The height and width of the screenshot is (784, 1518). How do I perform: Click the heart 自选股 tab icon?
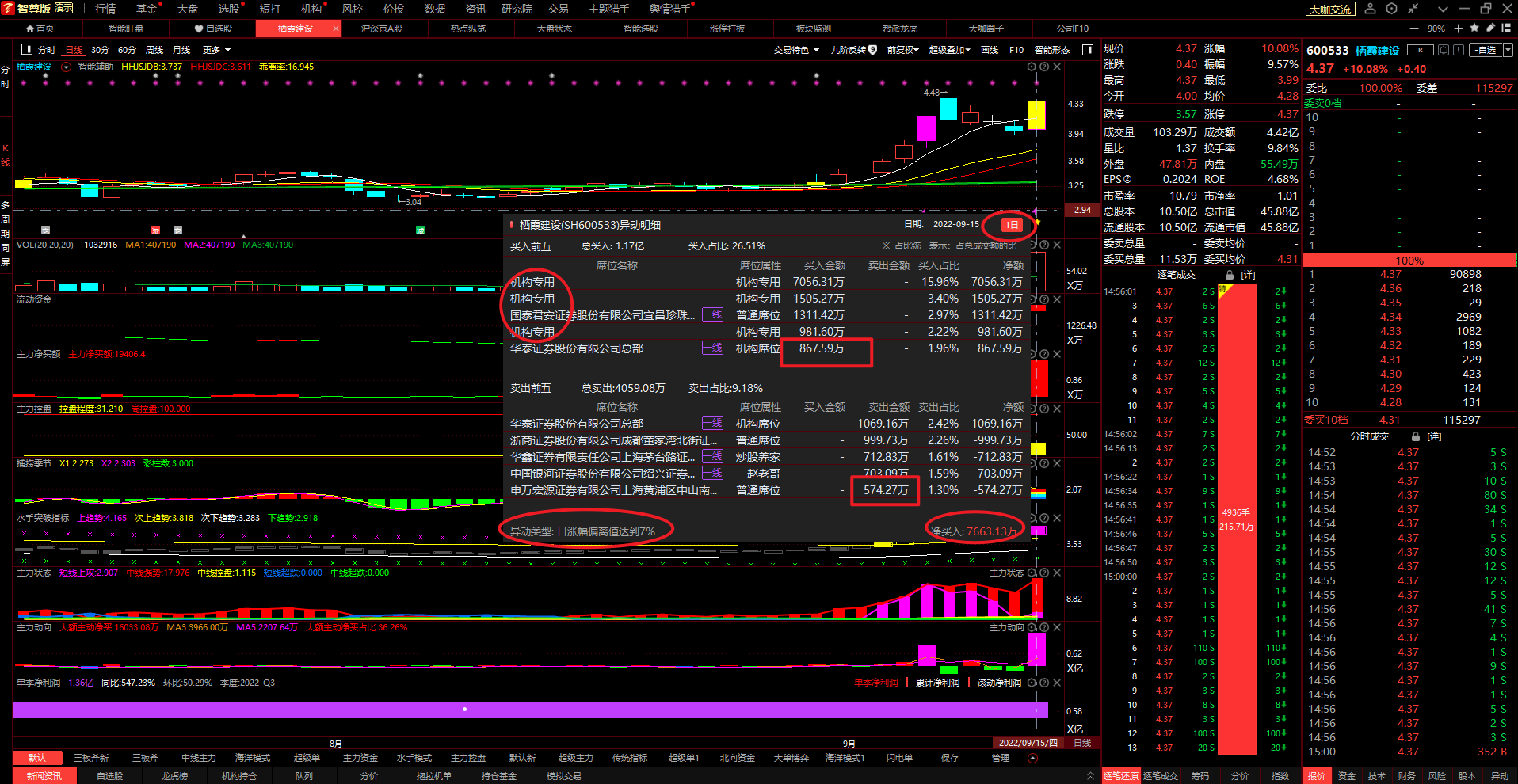[199, 29]
